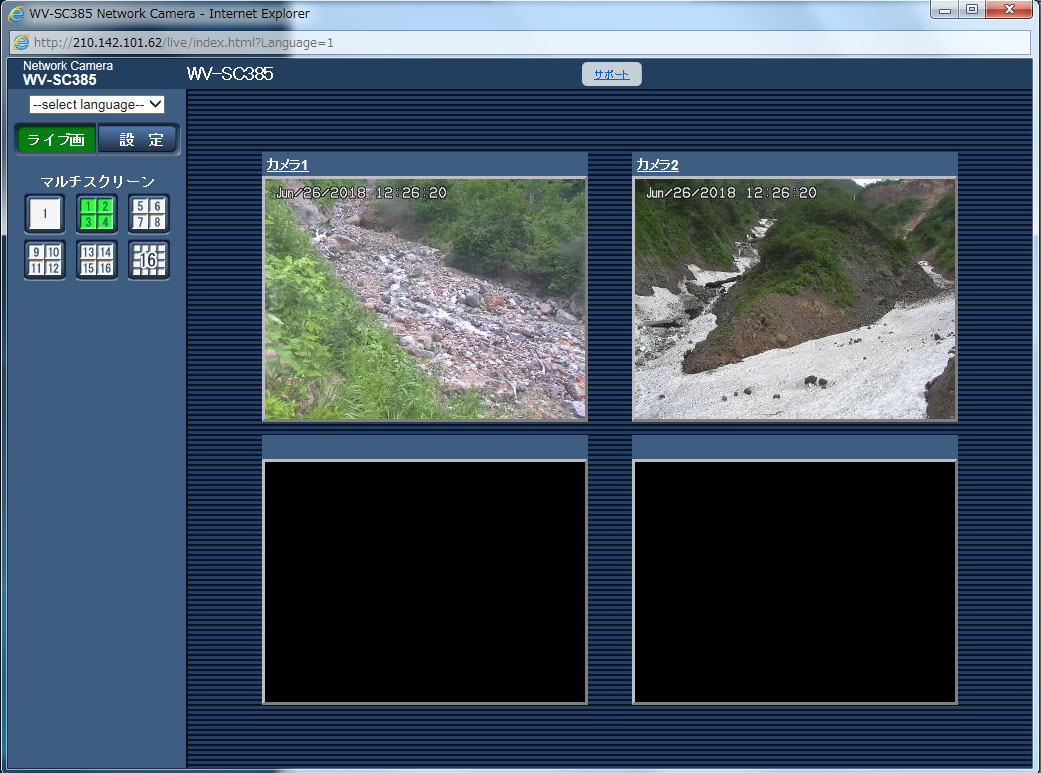Switch to the ライブ画 live tab
The height and width of the screenshot is (773, 1041).
56,139
